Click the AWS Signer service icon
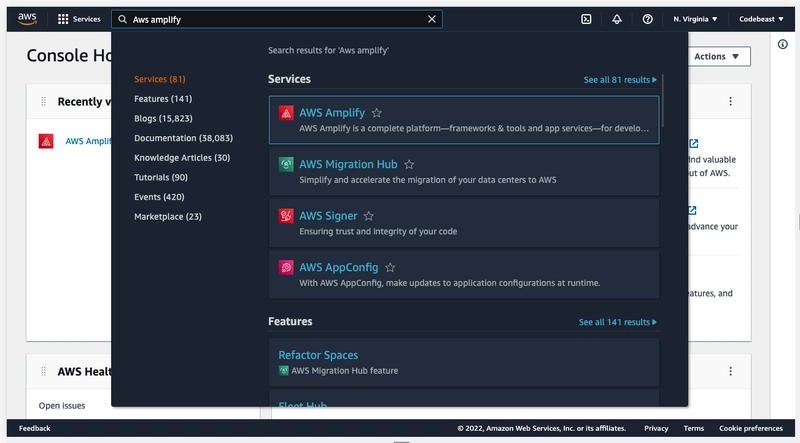Viewport: 800px width, 443px height. (286, 216)
